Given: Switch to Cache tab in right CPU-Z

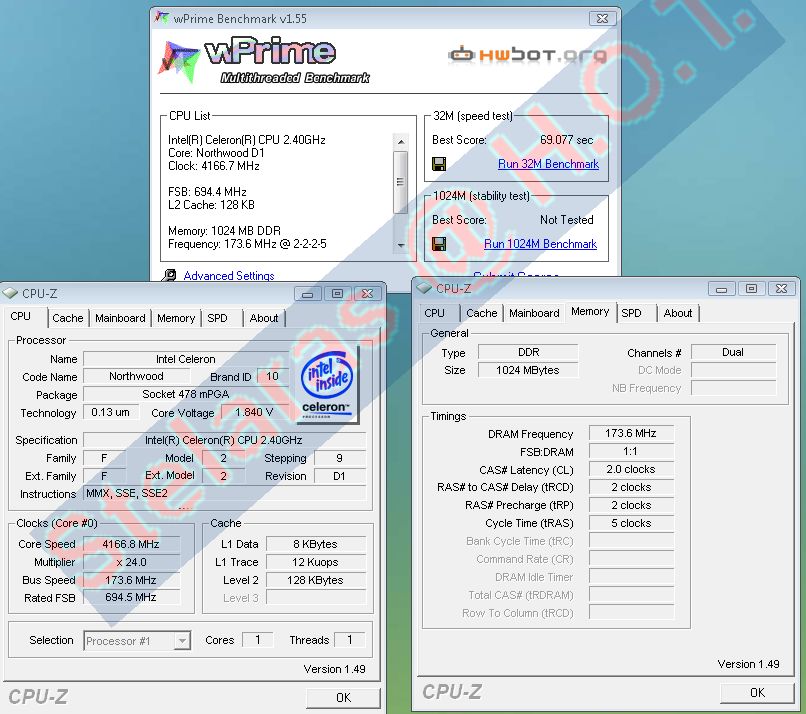Looking at the screenshot, I should point(482,313).
